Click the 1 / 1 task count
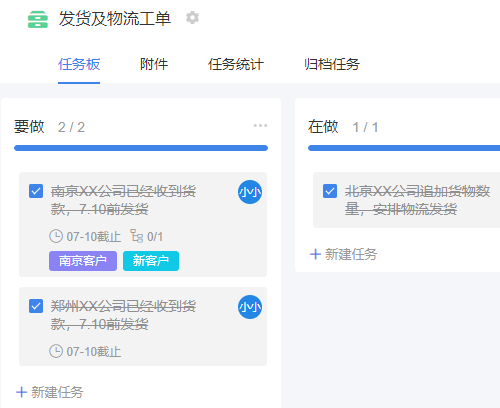Viewport: 500px width, 408px height. coord(366,127)
